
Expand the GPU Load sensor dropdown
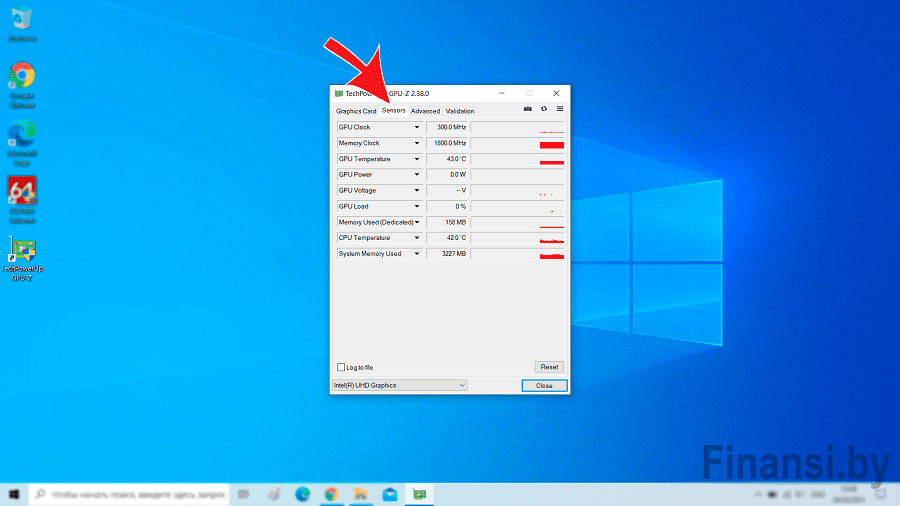(x=417, y=207)
